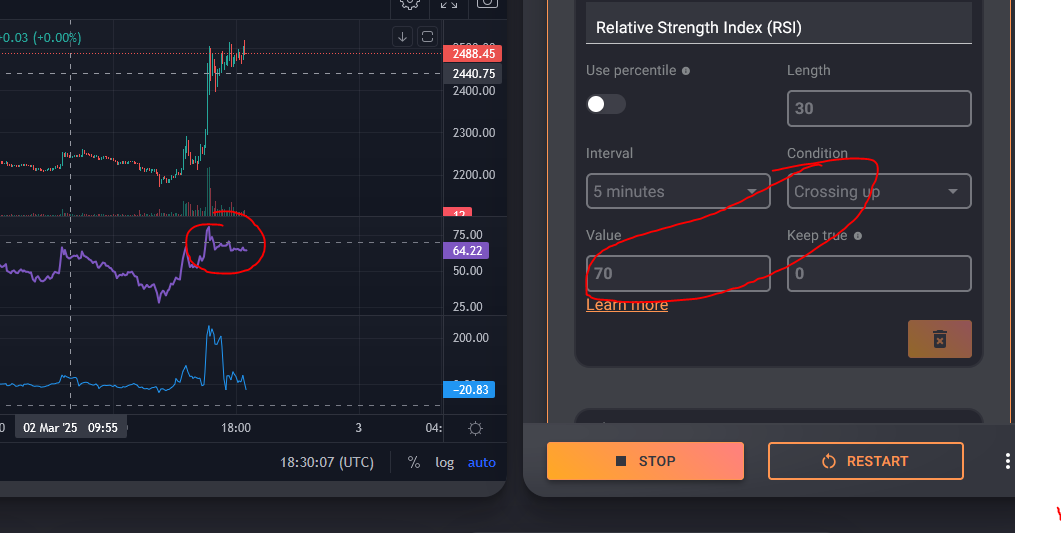The width and height of the screenshot is (1061, 533).
Task: Click the Keep true info icon
Action: 857,236
